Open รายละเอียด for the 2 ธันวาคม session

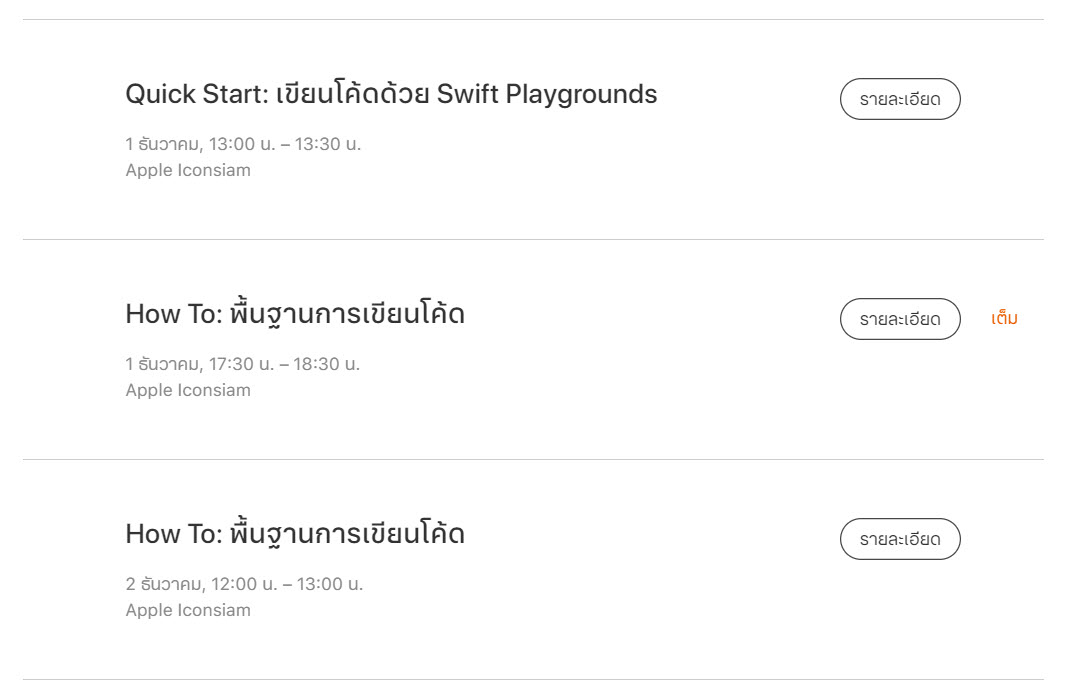click(900, 539)
